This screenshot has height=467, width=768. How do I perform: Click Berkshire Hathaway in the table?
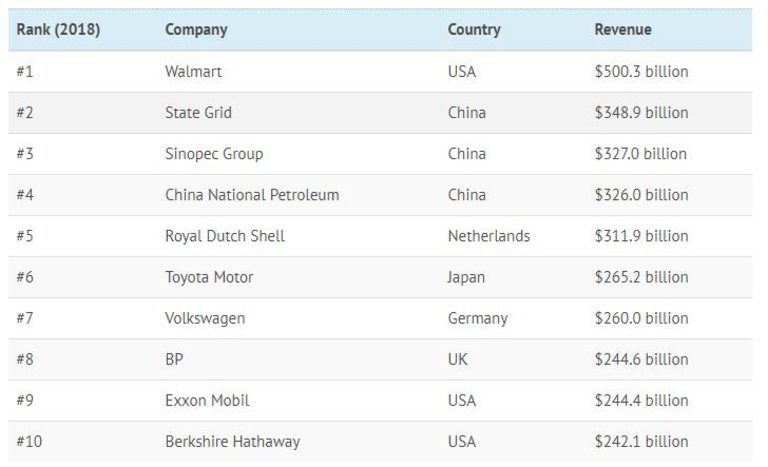232,441
